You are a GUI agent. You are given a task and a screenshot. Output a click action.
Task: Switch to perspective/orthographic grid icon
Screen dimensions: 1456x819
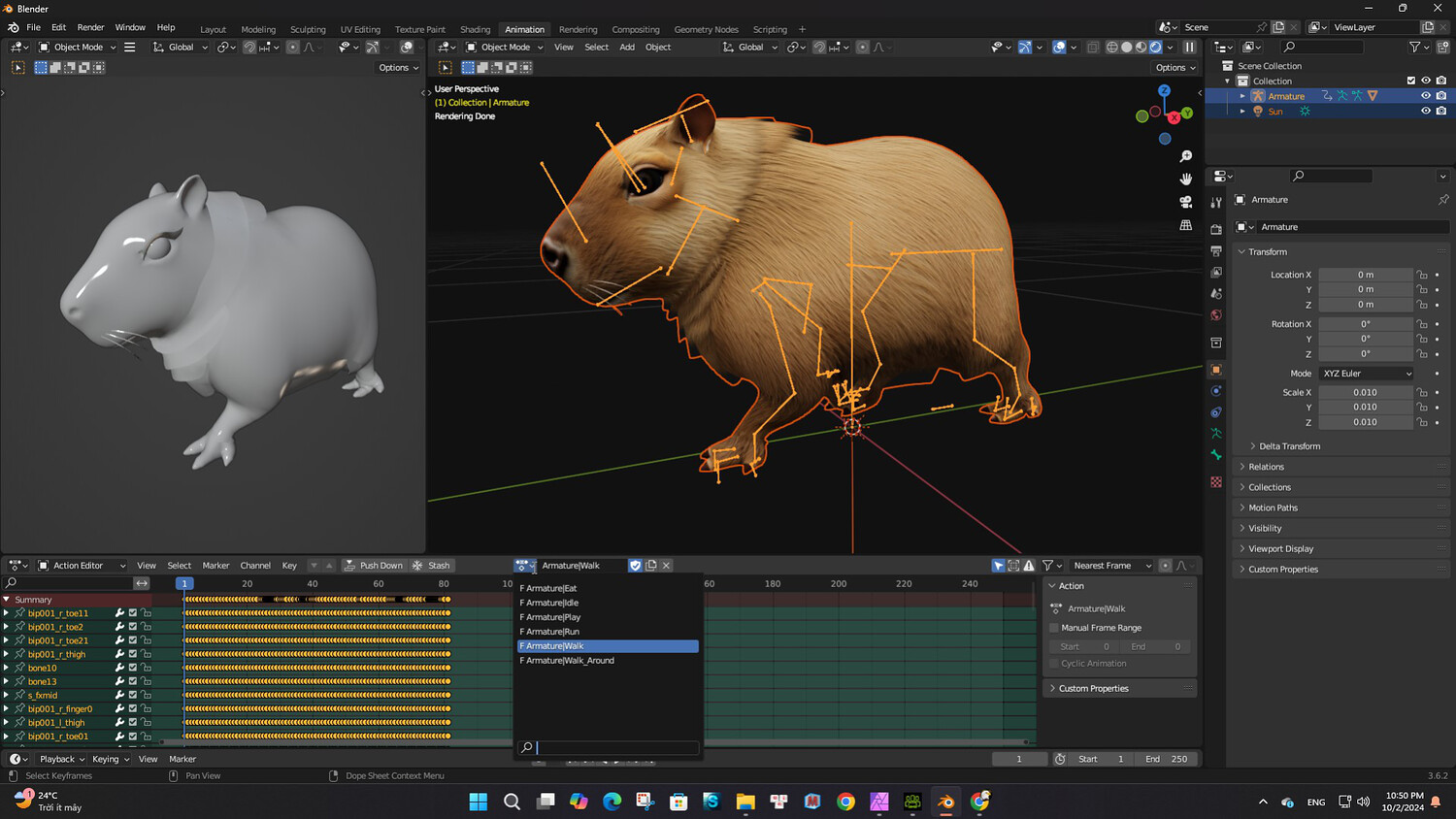[1185, 225]
